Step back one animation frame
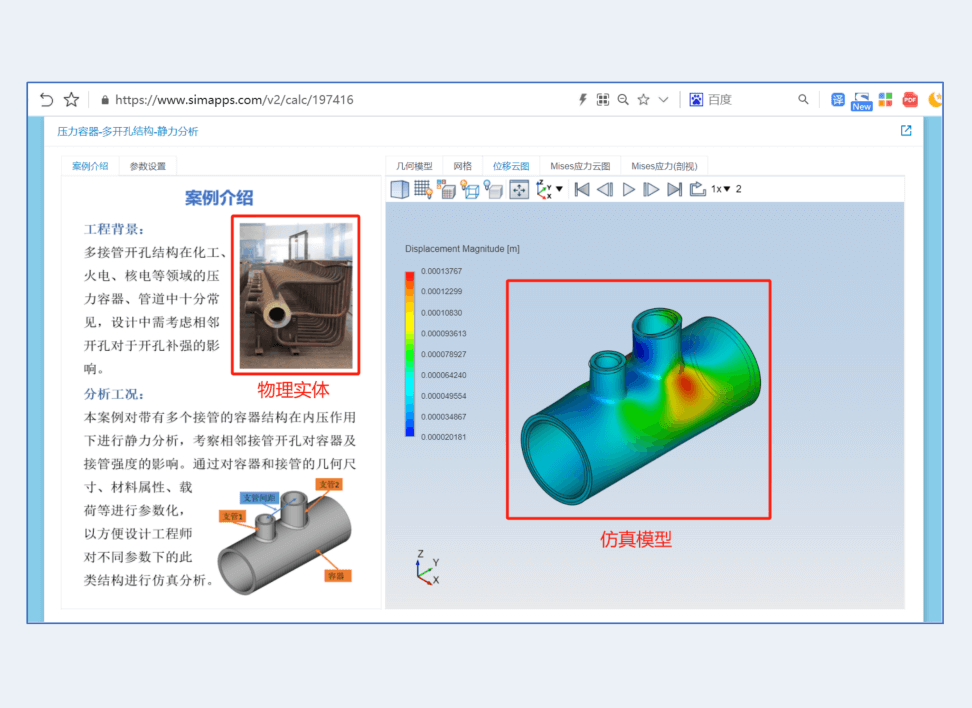This screenshot has width=972, height=708. click(x=605, y=189)
